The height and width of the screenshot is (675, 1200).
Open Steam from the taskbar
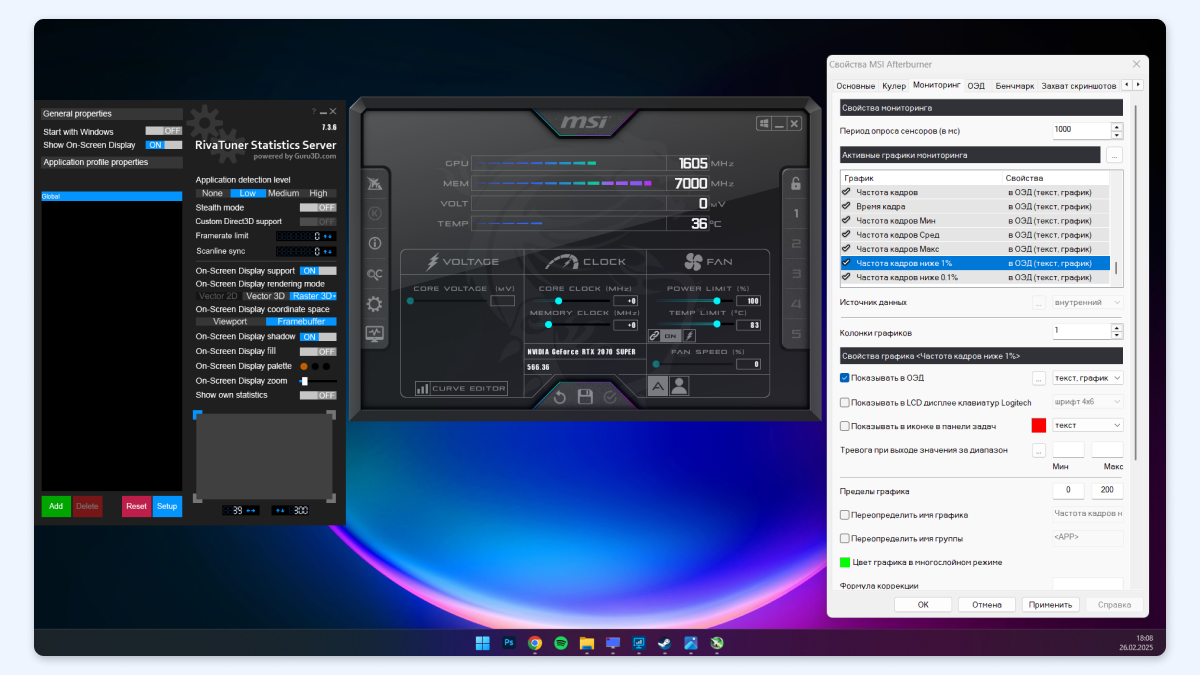tap(665, 643)
